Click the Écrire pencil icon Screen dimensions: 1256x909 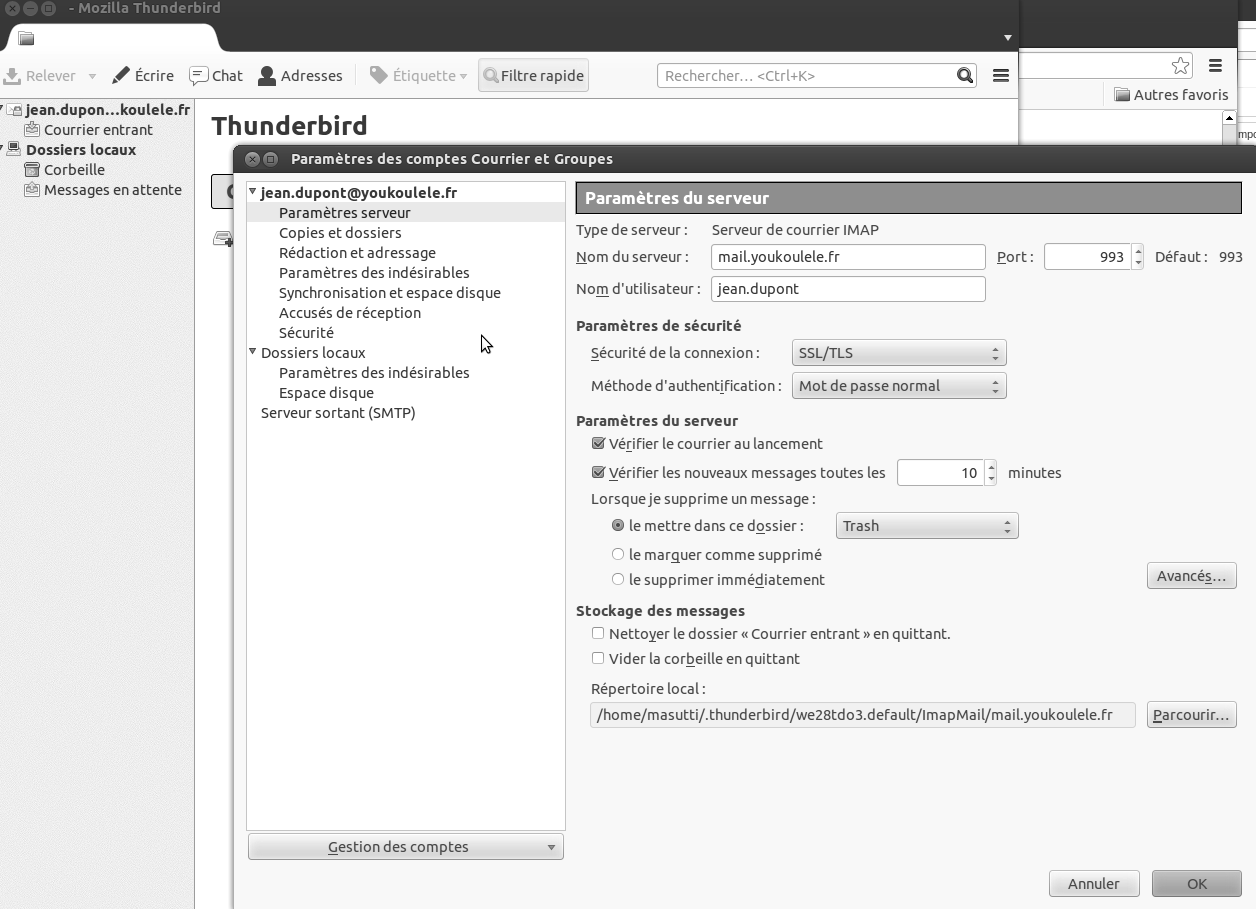click(121, 76)
